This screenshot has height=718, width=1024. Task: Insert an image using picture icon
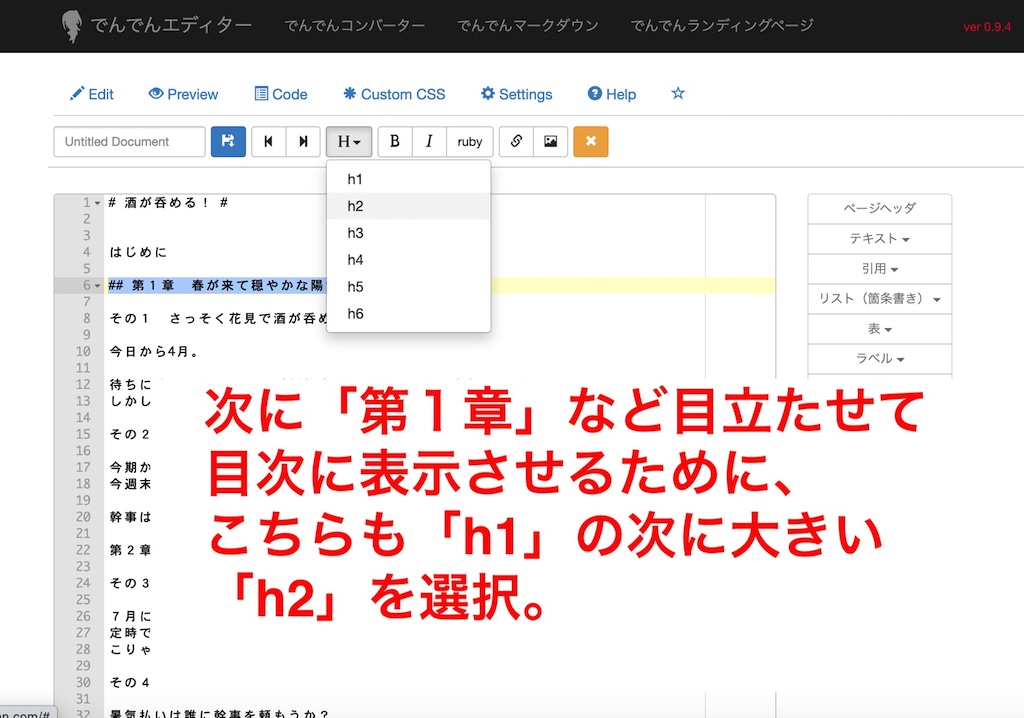pos(550,142)
